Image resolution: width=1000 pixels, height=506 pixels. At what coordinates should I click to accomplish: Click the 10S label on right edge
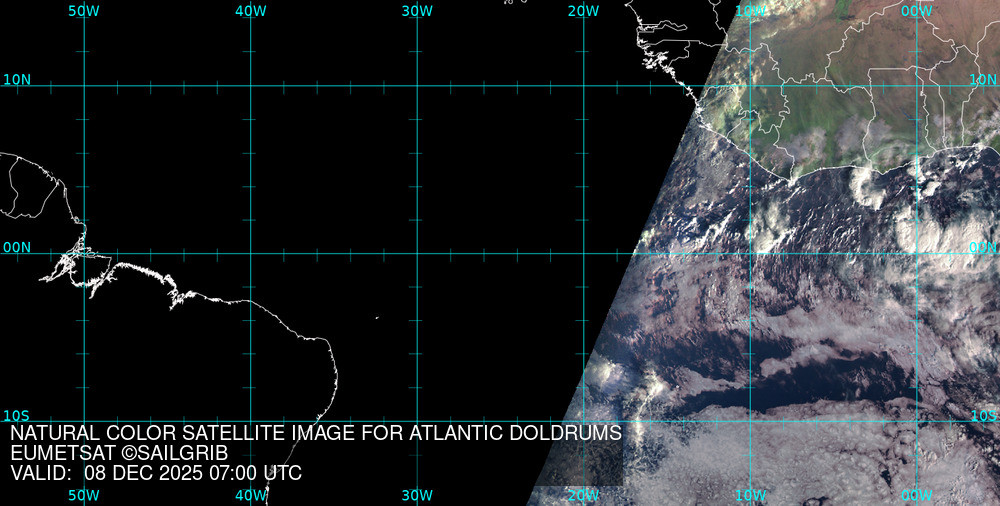point(984,415)
